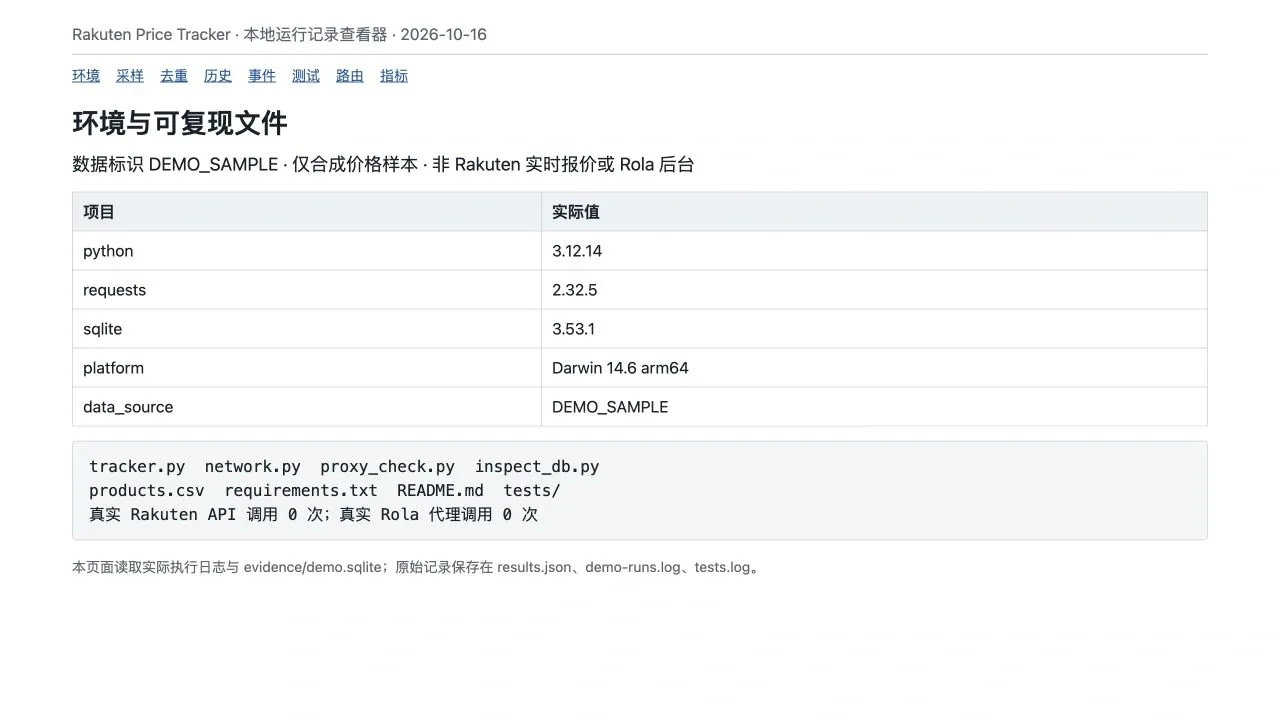The width and height of the screenshot is (1280, 720).
Task: Select the 测试 link
Action: pyautogui.click(x=306, y=76)
